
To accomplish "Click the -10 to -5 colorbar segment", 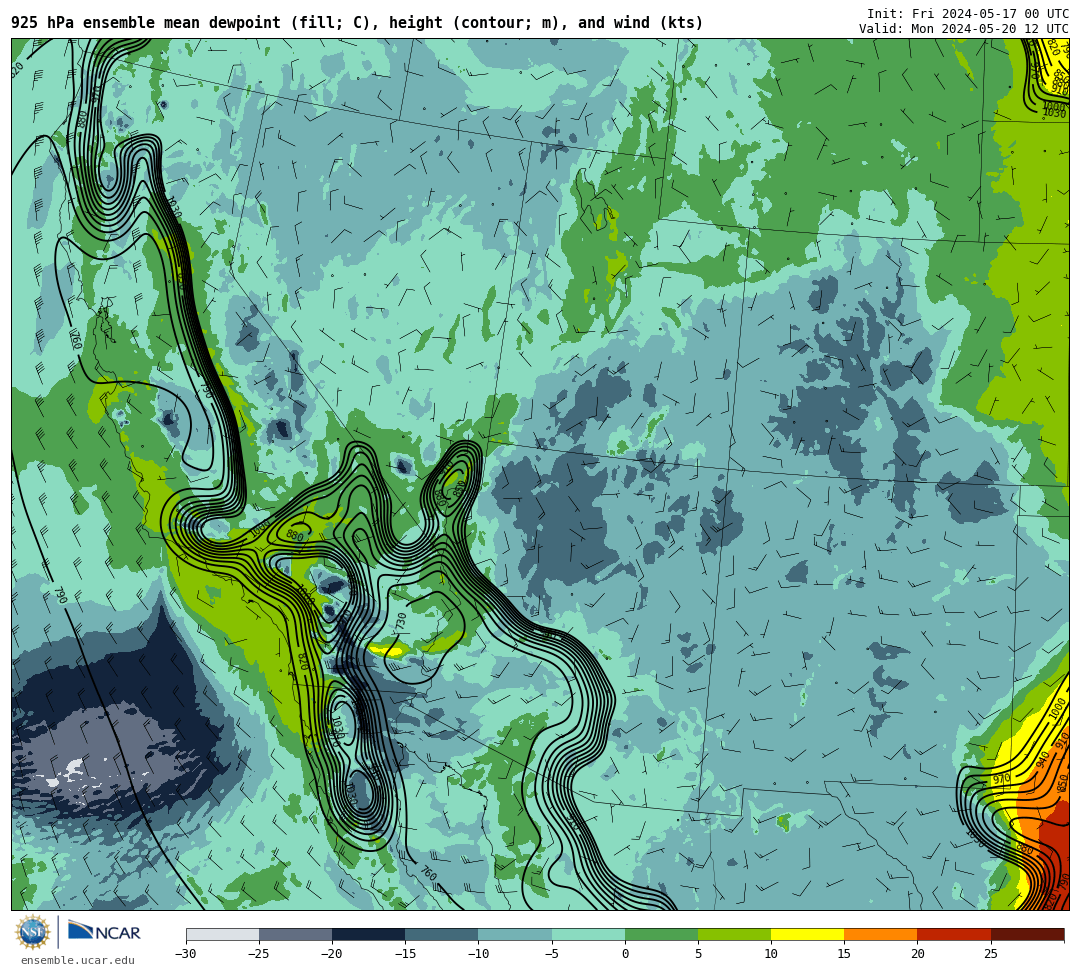I will (x=515, y=934).
